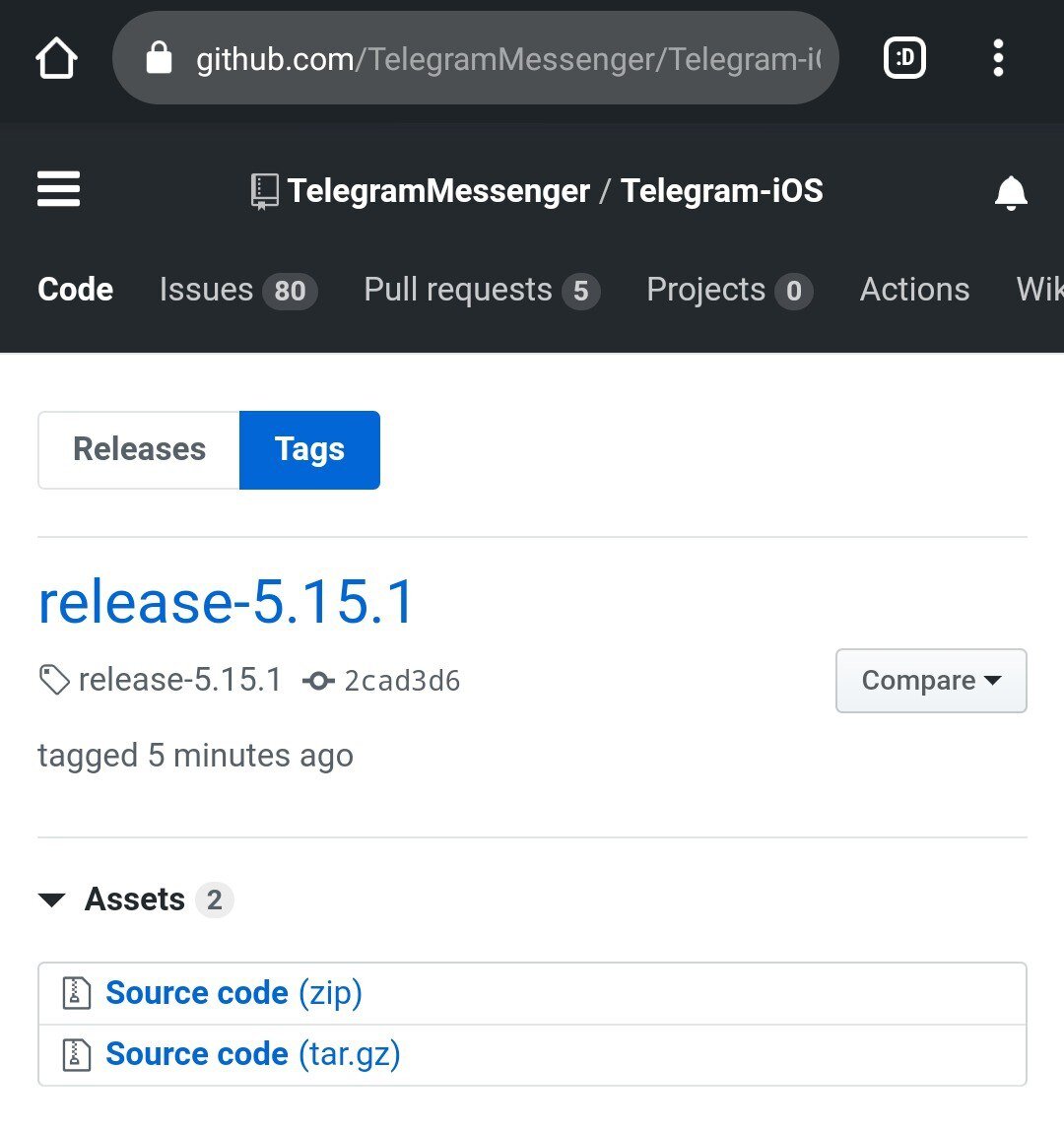
Task: Open the TelegramMessenger owner link
Action: pyautogui.click(x=438, y=190)
